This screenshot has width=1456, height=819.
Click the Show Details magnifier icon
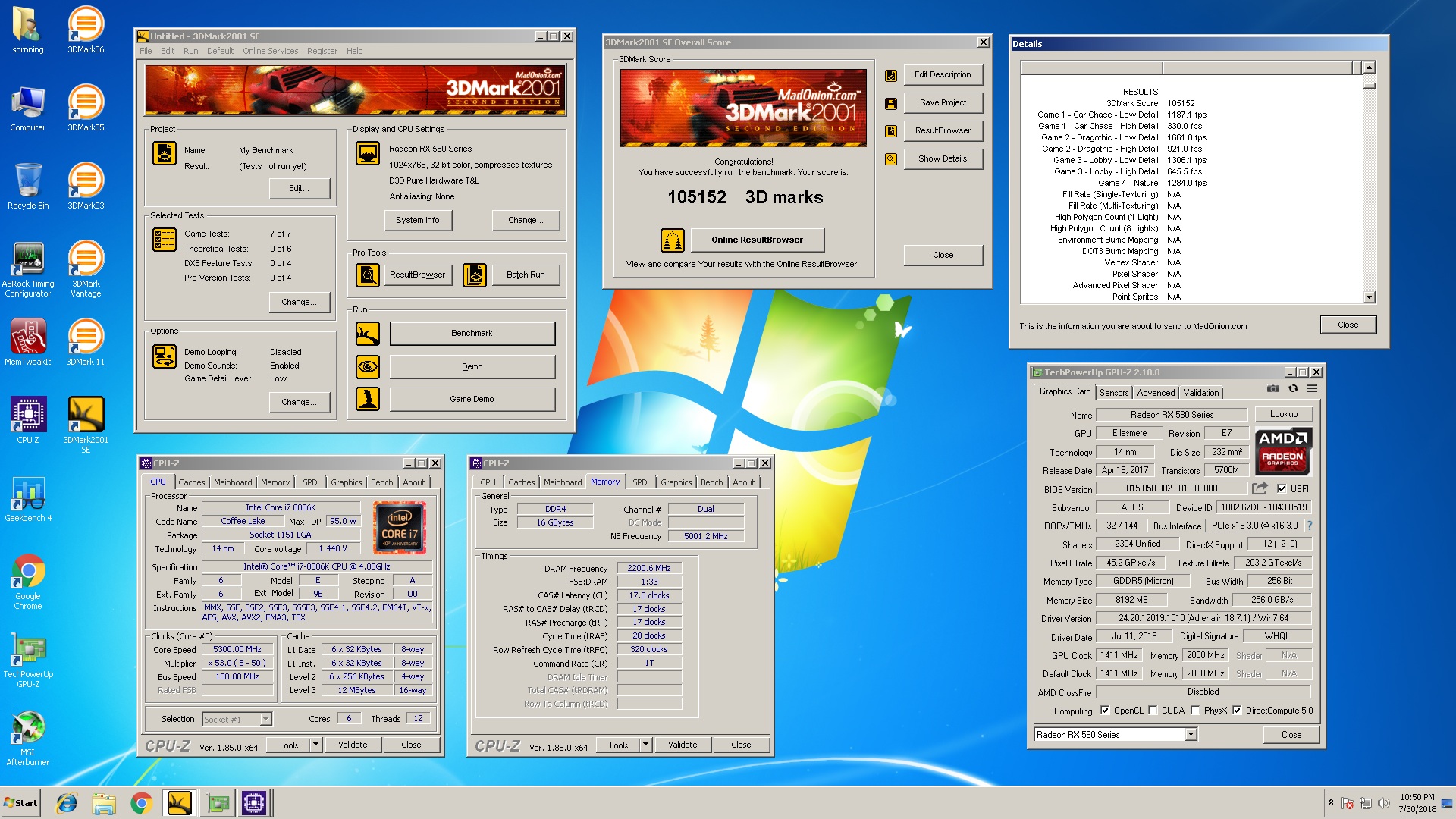click(891, 159)
